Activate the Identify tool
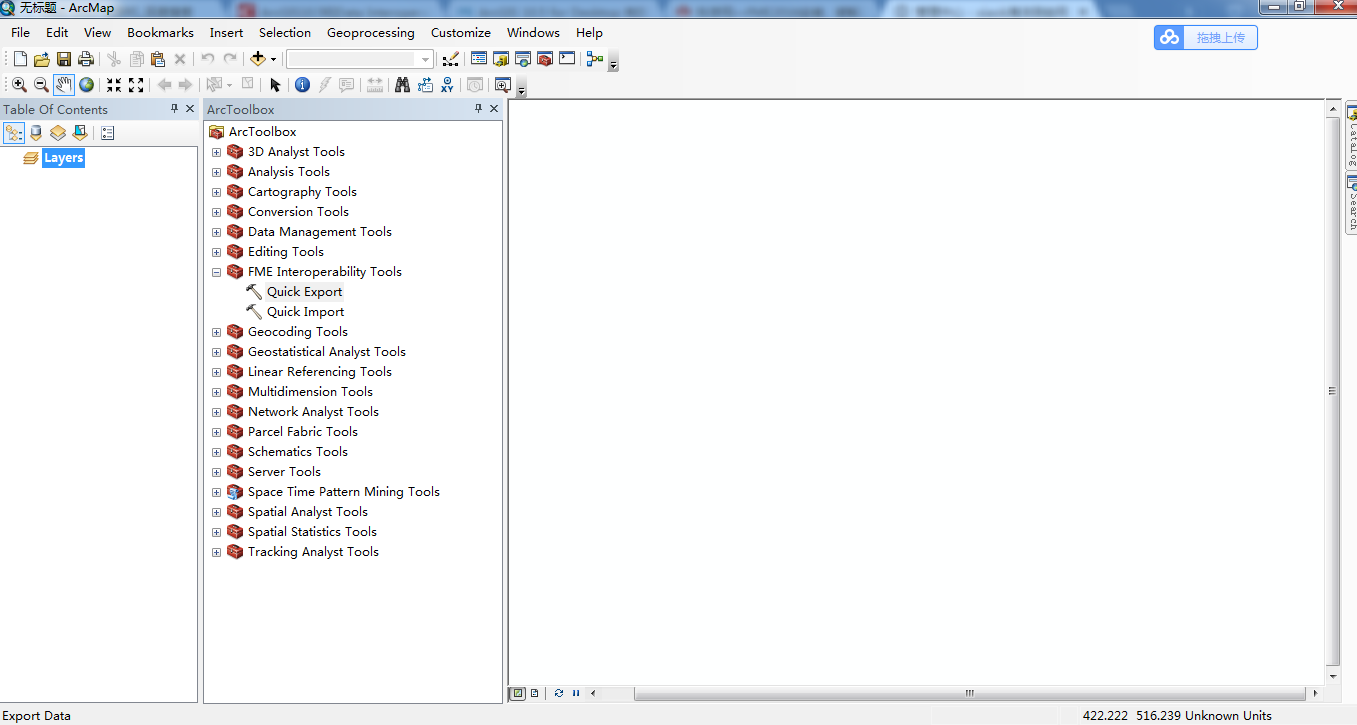The image size is (1357, 725). [302, 85]
